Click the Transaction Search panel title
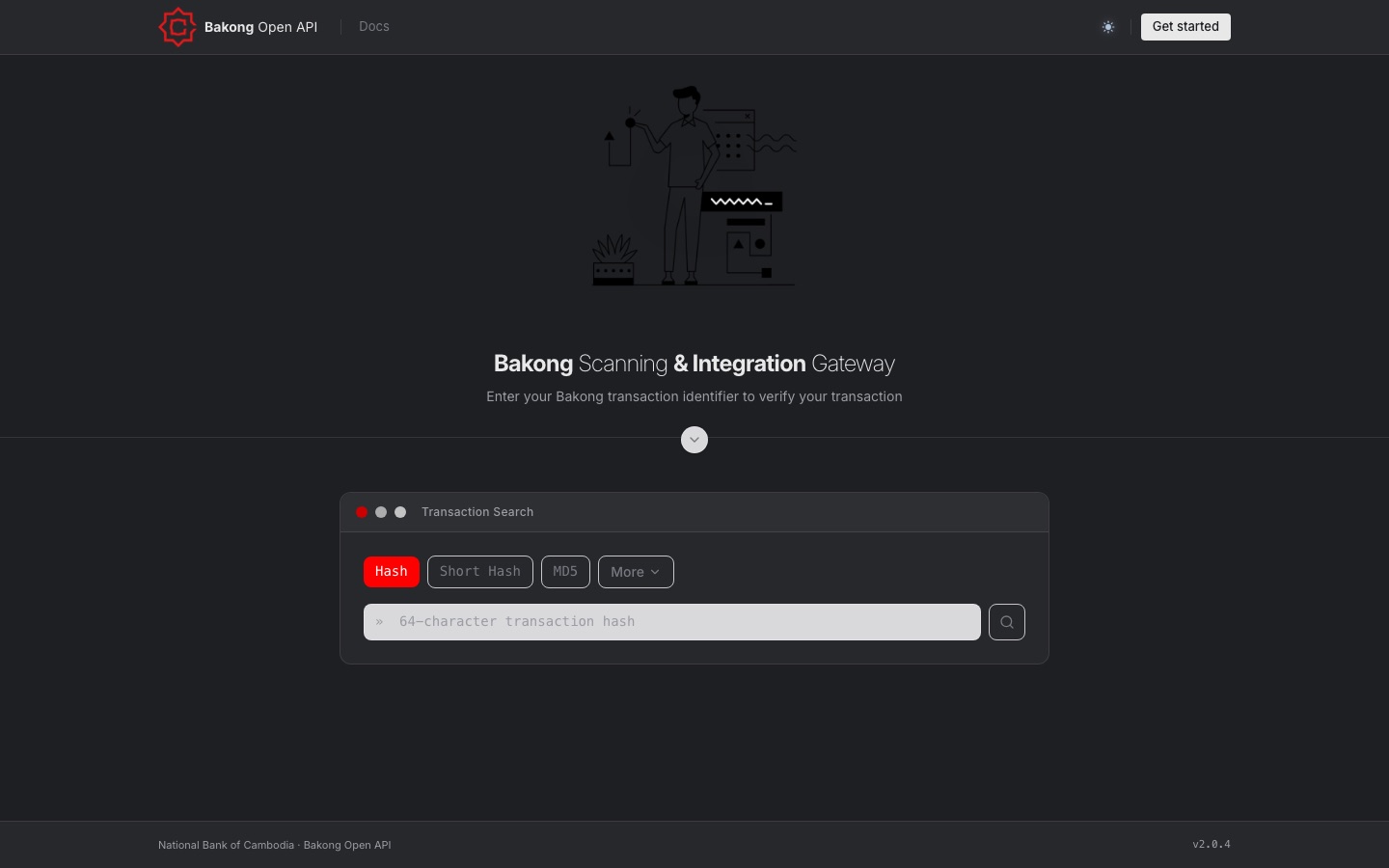This screenshot has height=868, width=1389. coord(477,512)
